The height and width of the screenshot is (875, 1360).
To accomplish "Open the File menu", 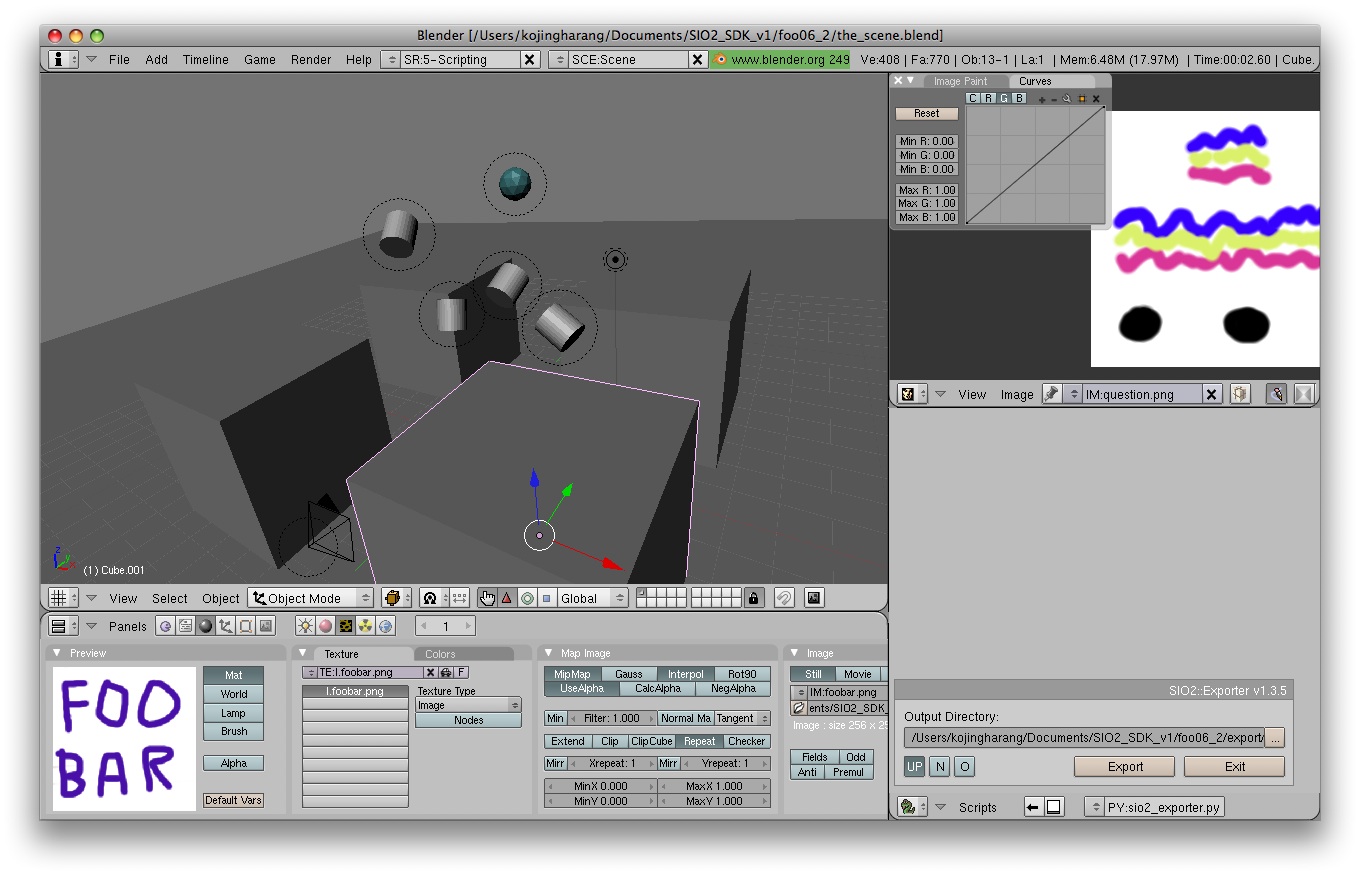I will click(119, 60).
